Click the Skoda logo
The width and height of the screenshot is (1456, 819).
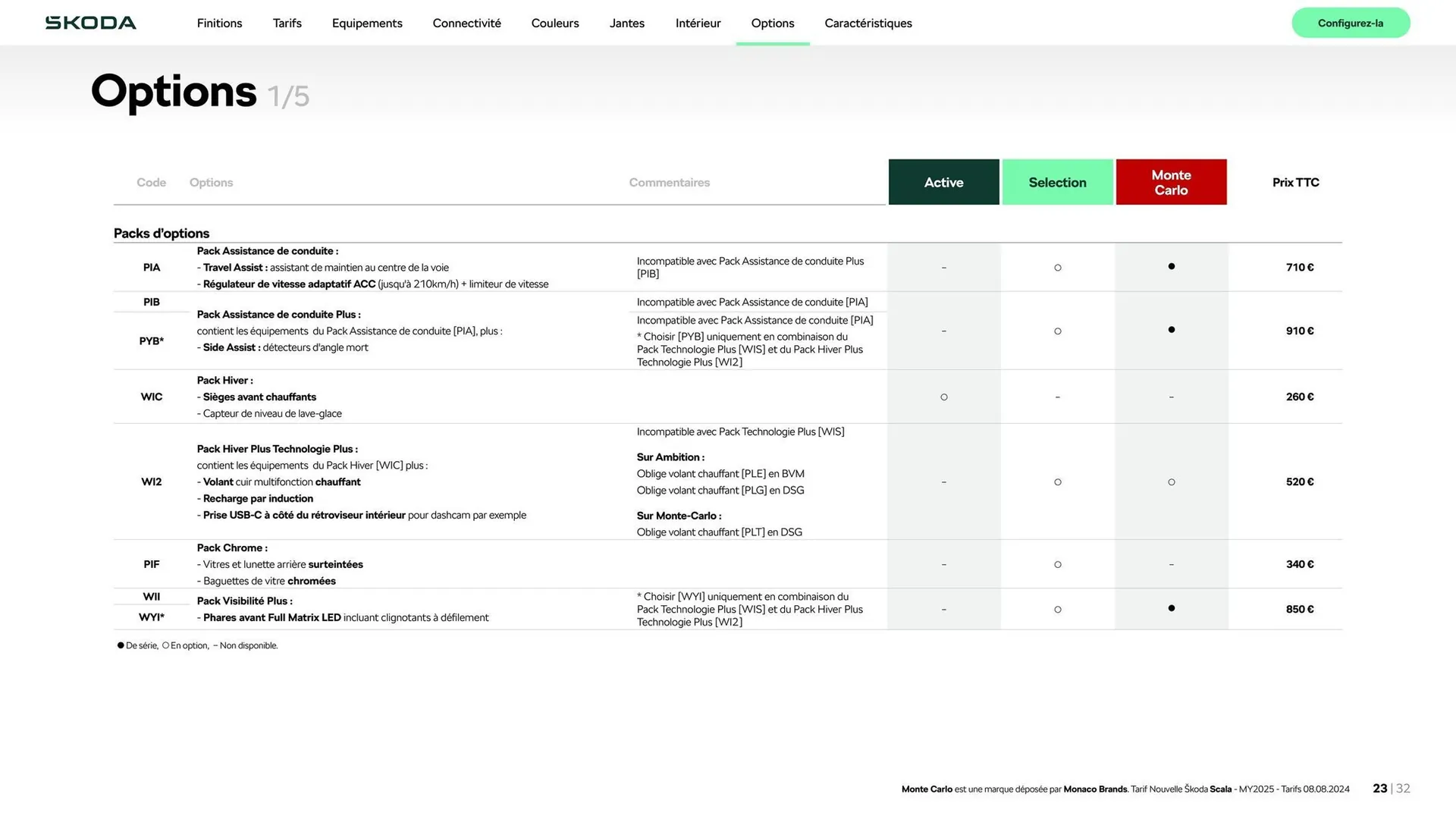click(x=91, y=23)
